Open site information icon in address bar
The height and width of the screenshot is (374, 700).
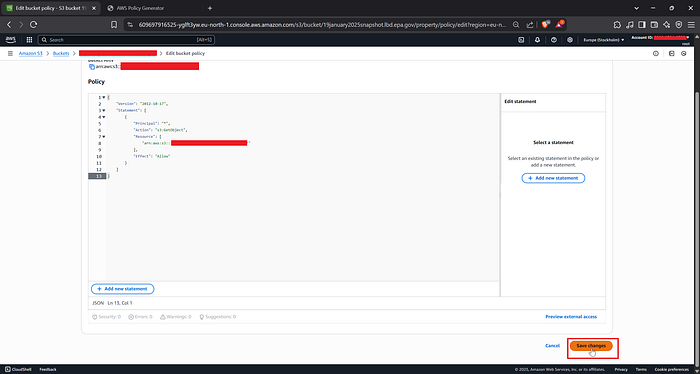click(x=130, y=25)
